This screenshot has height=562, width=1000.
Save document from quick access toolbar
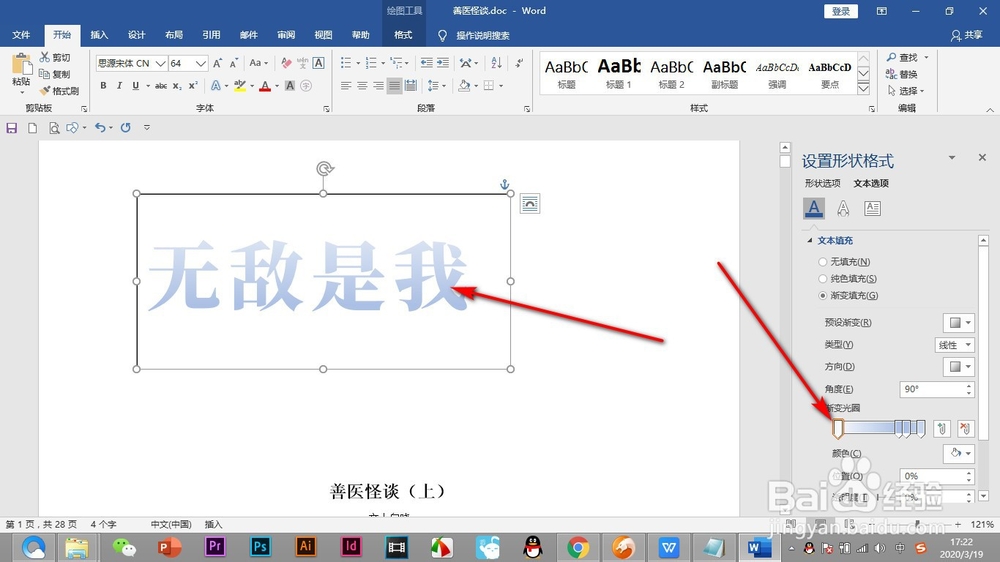pos(11,128)
